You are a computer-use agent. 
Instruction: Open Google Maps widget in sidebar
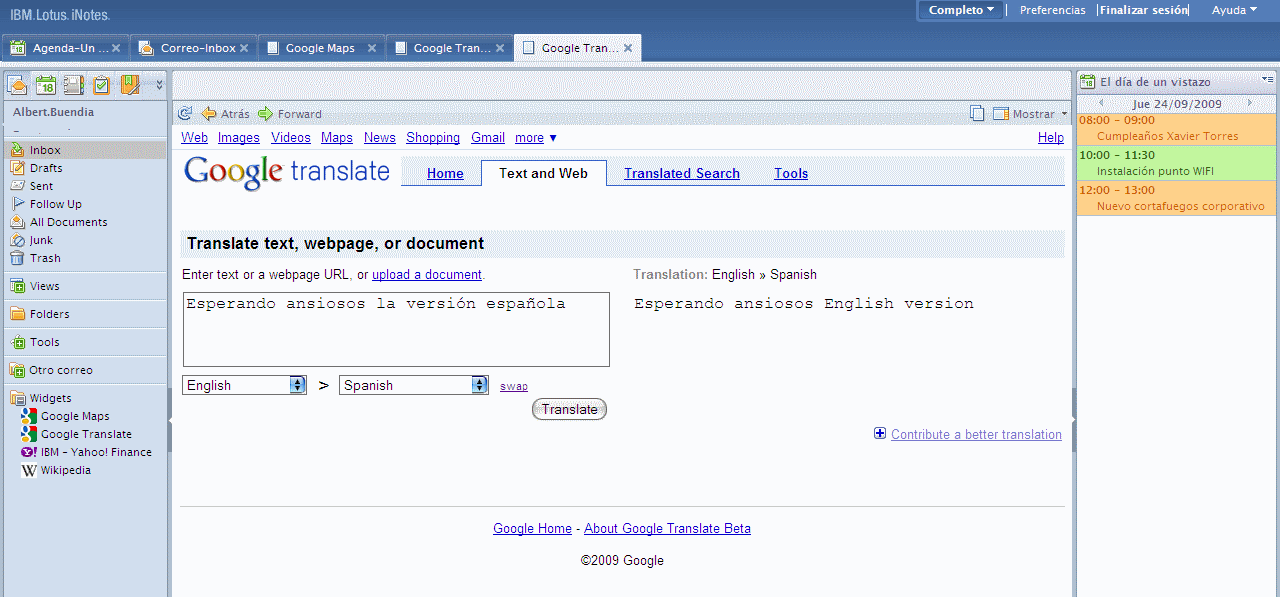75,416
